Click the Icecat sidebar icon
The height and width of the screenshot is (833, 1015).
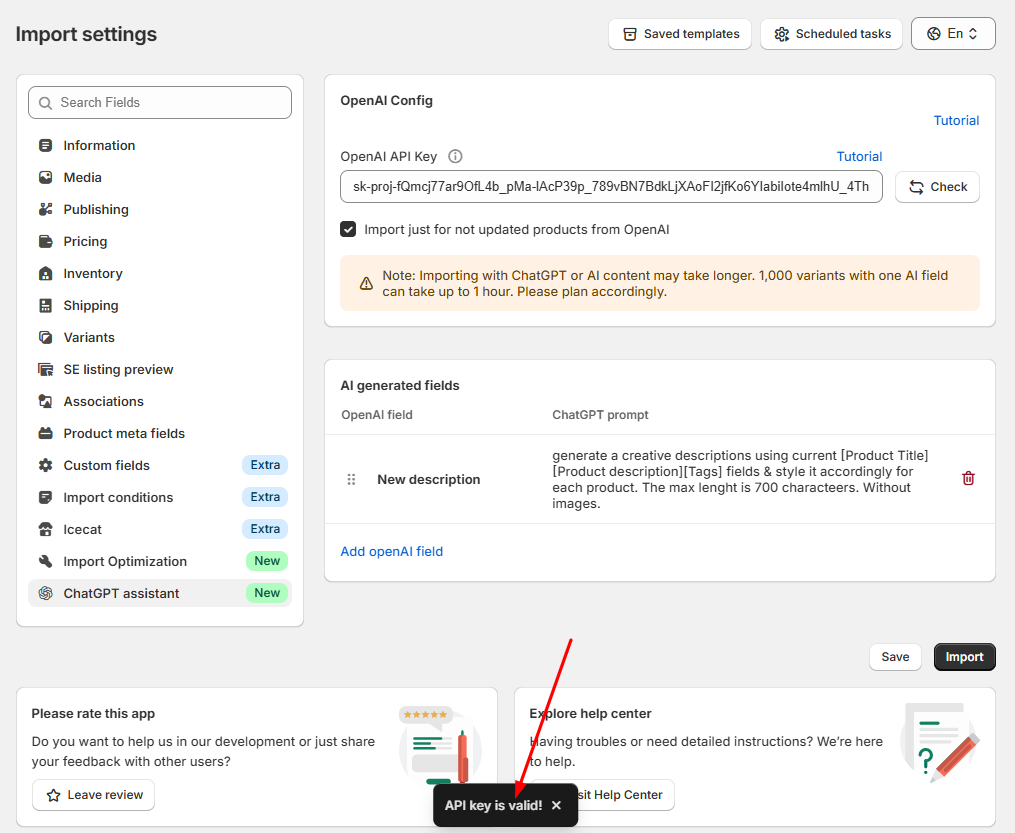[45, 529]
